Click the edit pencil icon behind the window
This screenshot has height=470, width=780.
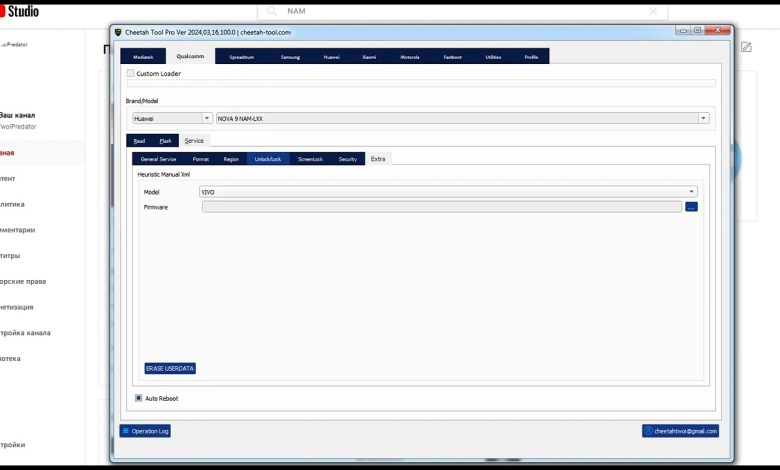coord(746,47)
